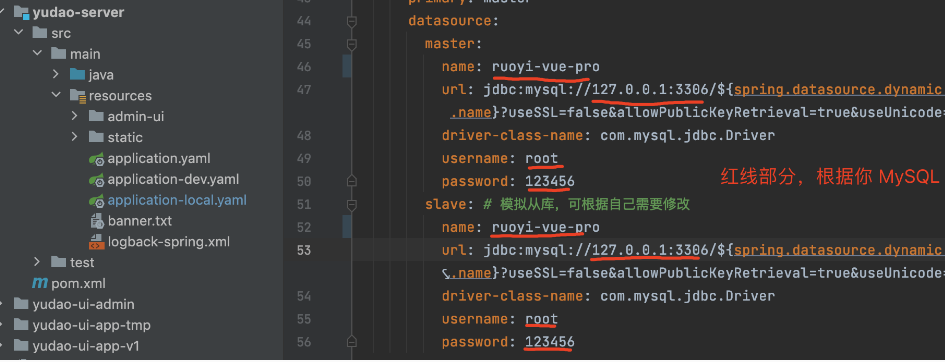
Task: Click the comment '# 模拟从库，可根据自己需要修改'
Action: point(586,204)
